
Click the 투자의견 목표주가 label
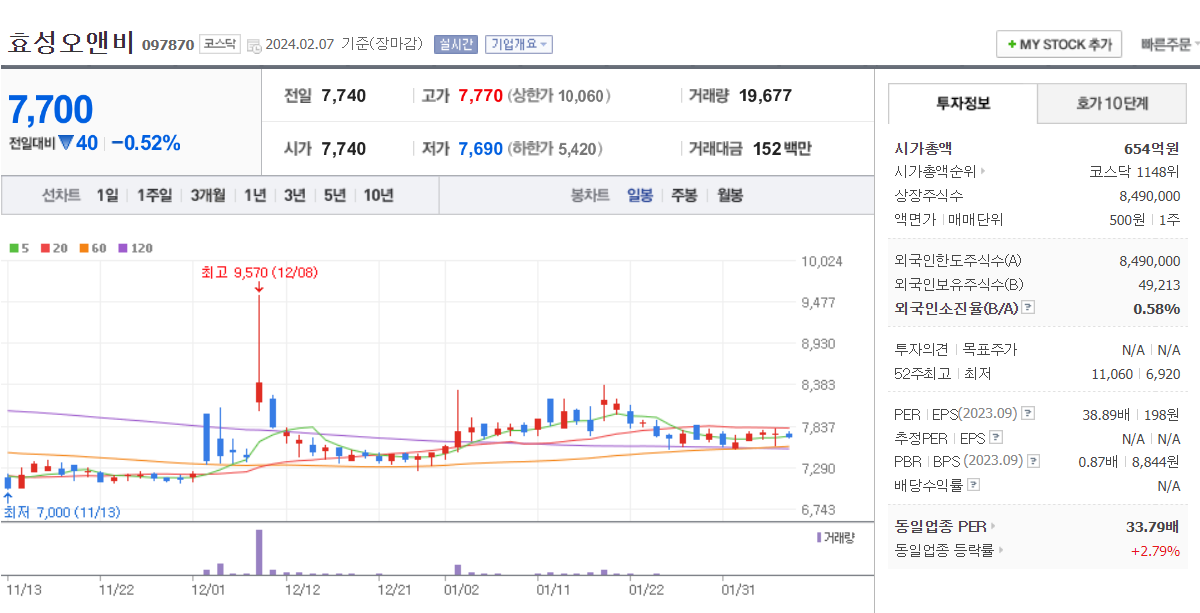point(955,350)
